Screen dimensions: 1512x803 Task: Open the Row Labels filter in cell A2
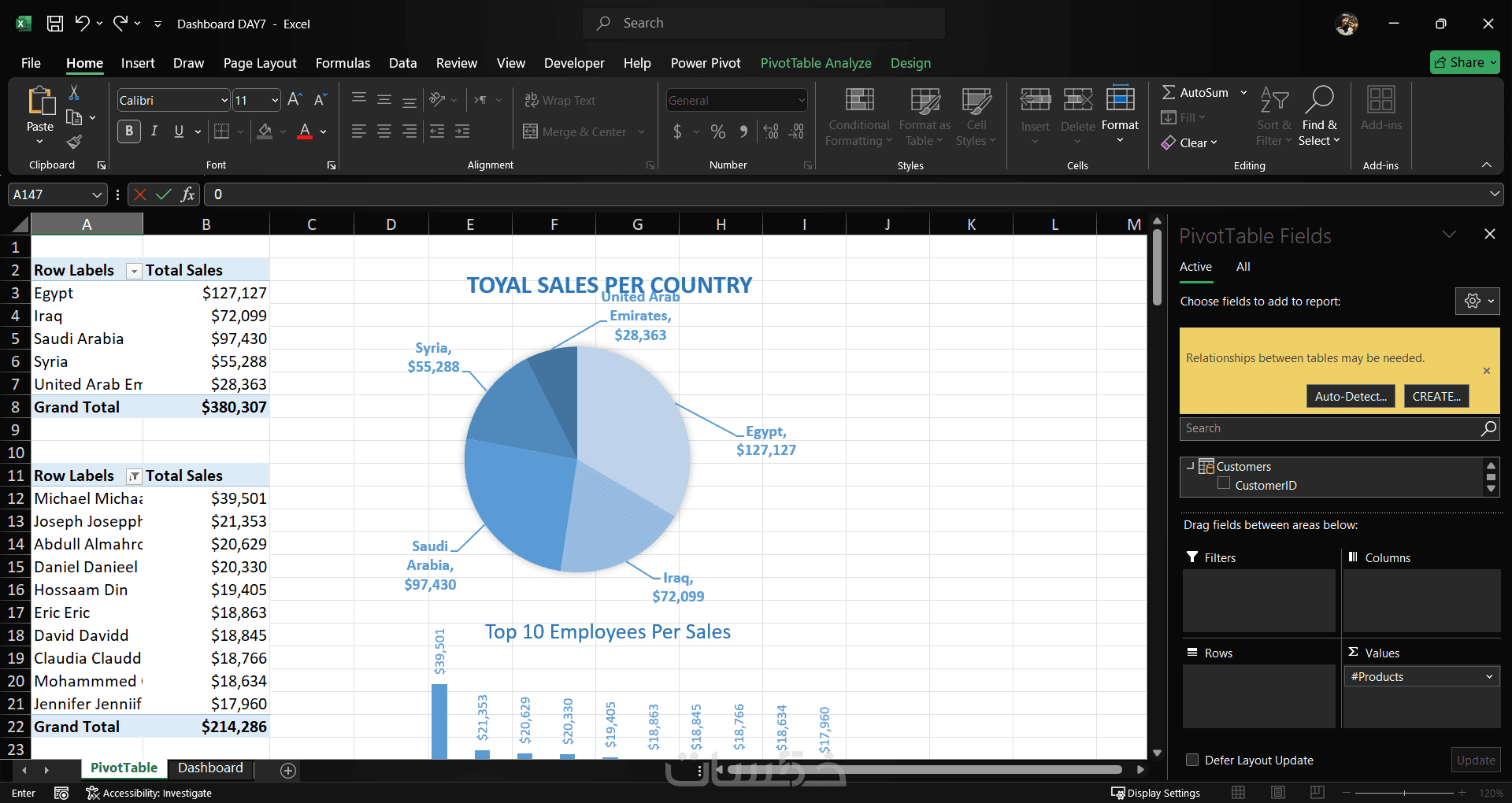point(134,271)
